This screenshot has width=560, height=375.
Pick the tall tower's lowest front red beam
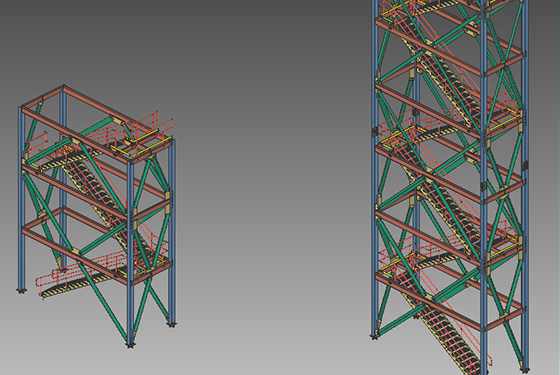pyautogui.click(x=429, y=301)
